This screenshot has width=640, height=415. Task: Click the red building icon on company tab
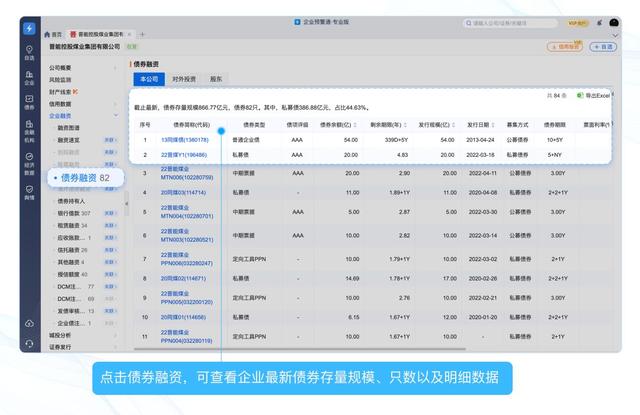tap(73, 34)
